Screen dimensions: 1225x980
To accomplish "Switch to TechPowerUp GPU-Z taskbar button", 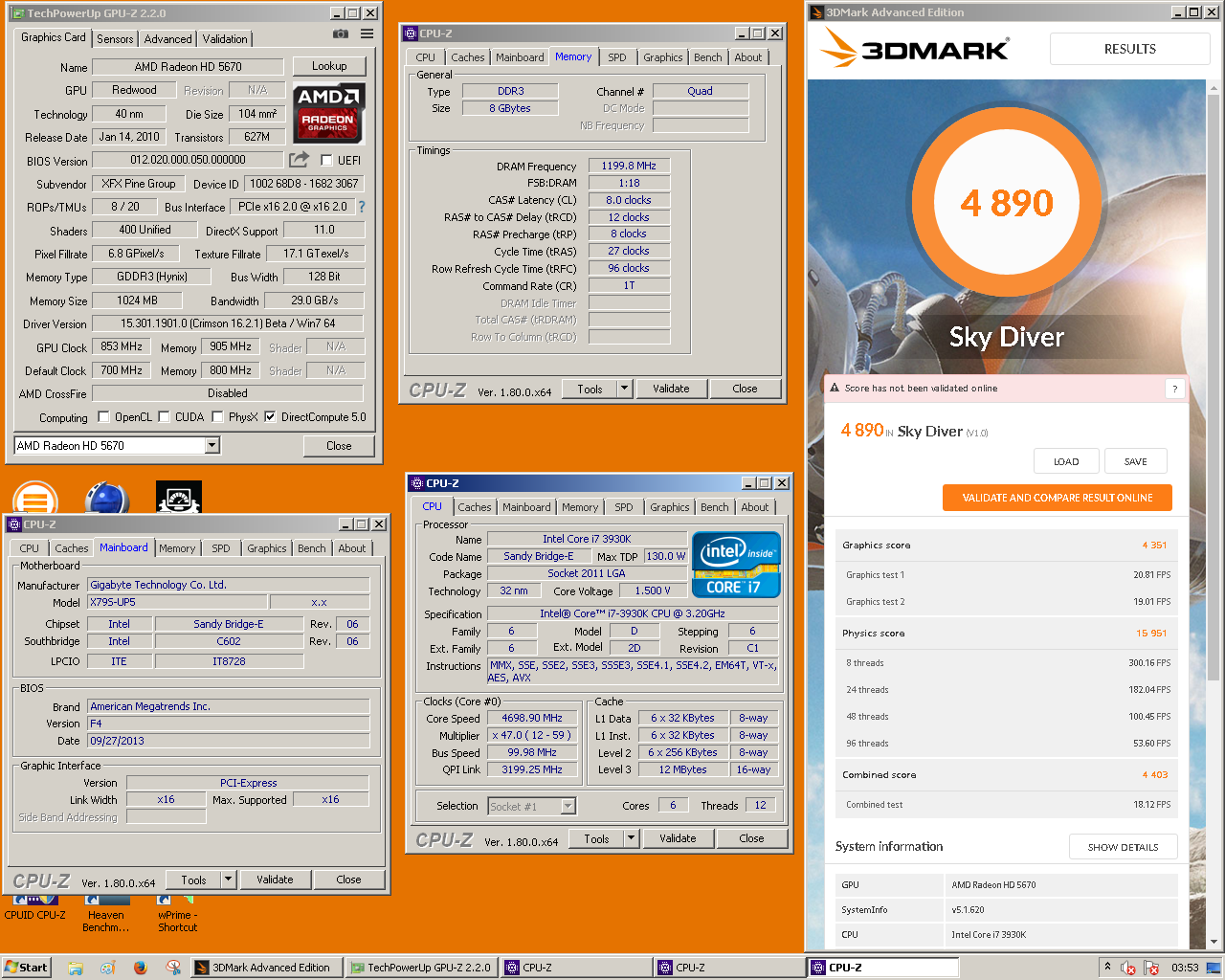I will (420, 968).
